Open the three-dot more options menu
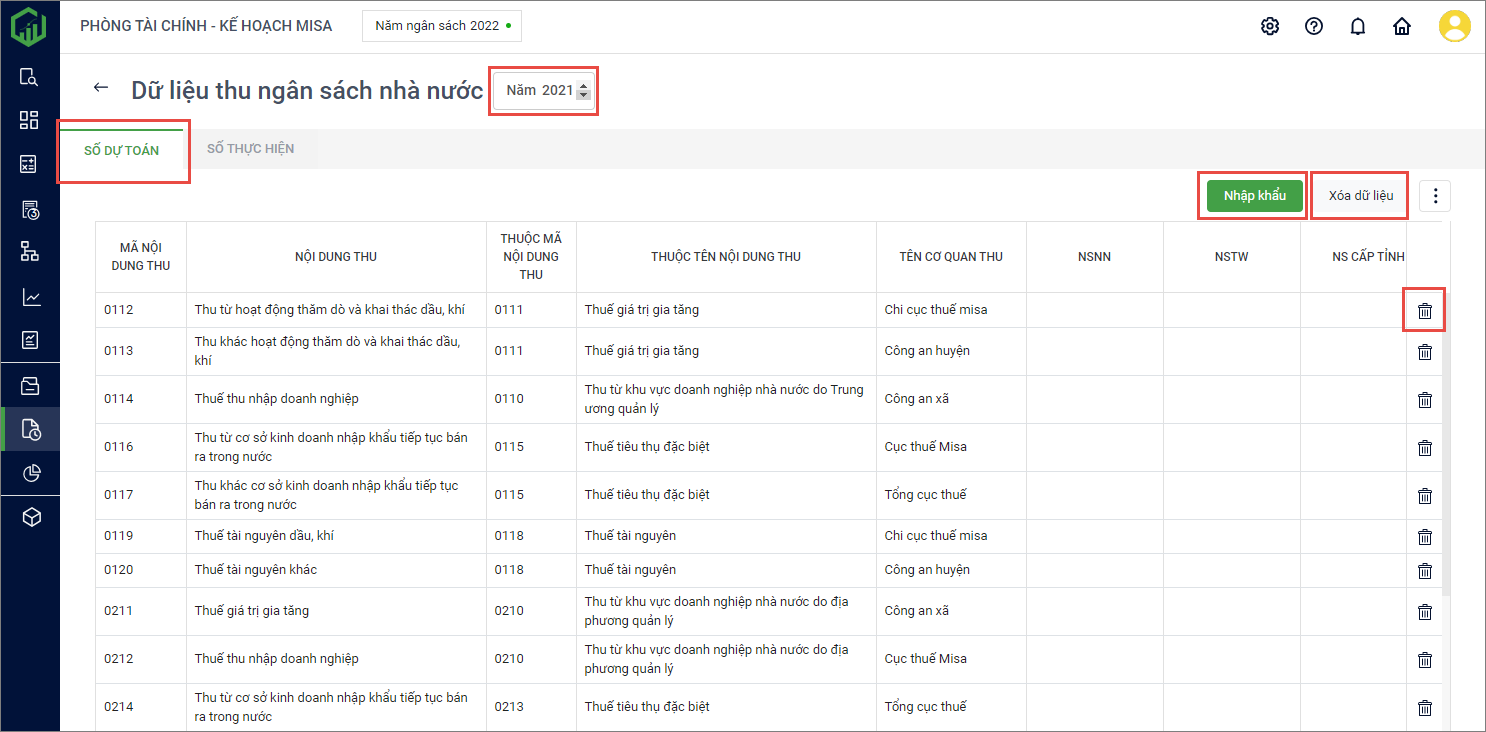This screenshot has height=732, width=1486. click(1435, 196)
